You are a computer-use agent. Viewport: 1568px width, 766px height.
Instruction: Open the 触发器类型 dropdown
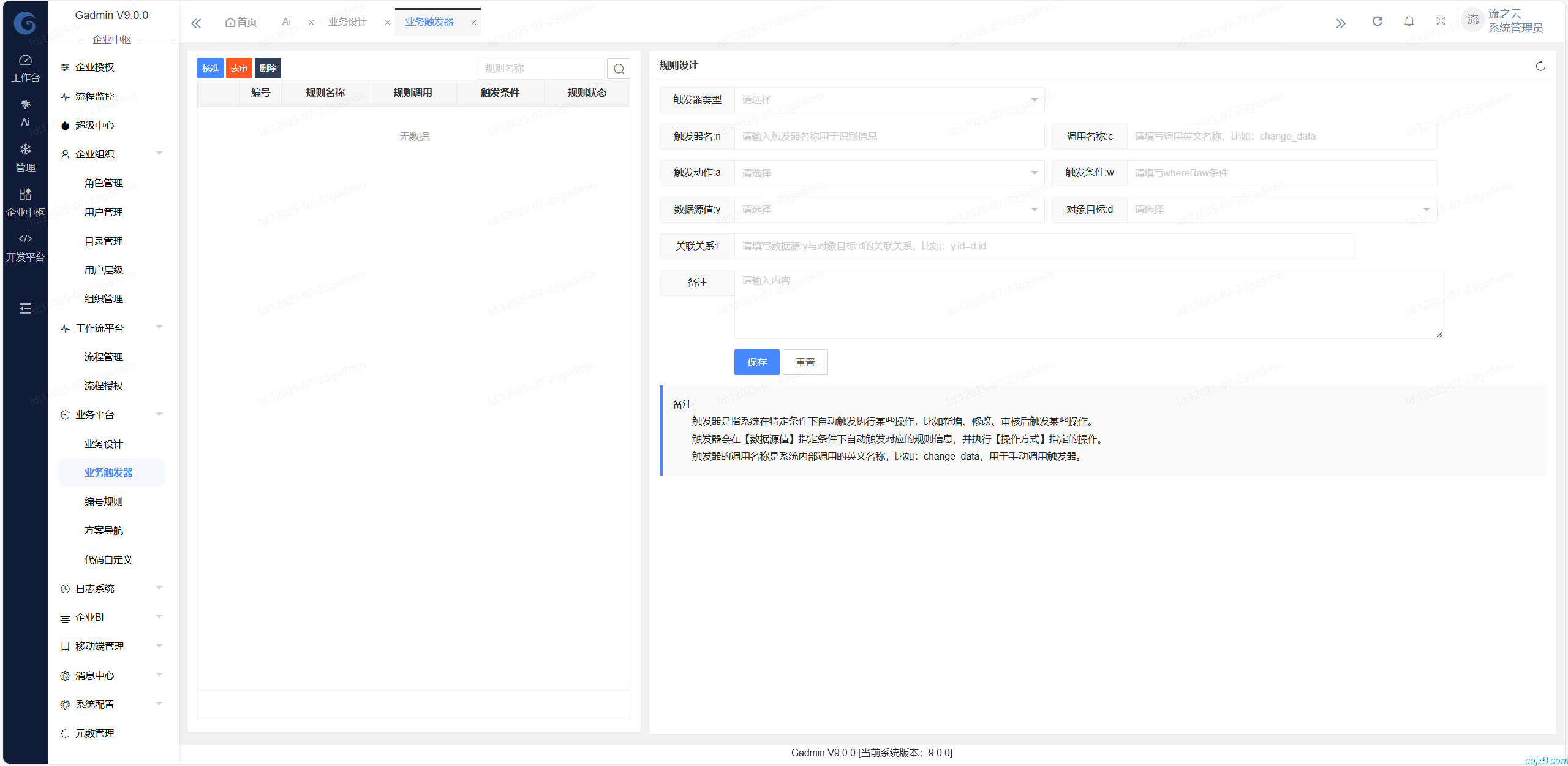coord(889,100)
